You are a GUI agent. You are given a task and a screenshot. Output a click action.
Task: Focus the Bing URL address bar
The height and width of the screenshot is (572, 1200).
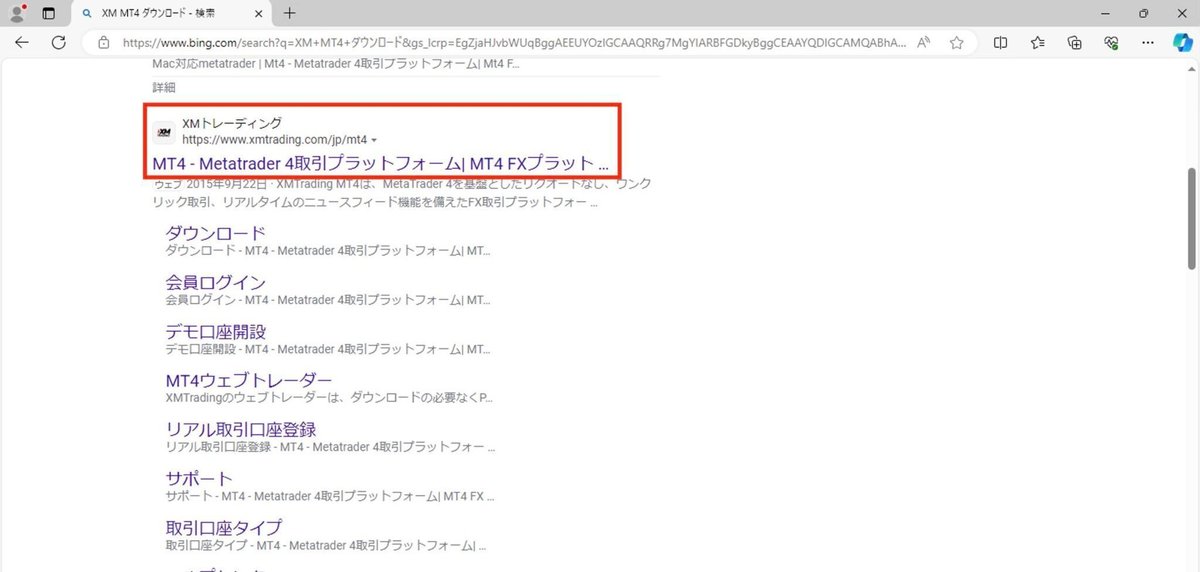514,43
